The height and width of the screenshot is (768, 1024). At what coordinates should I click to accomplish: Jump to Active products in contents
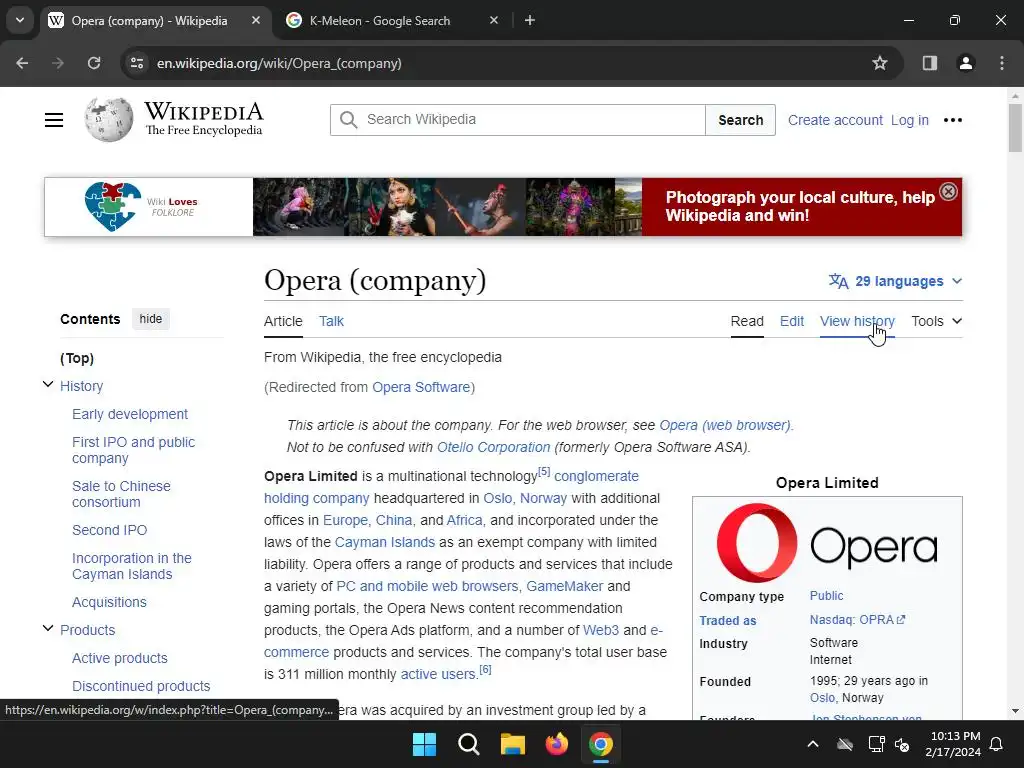pos(120,658)
